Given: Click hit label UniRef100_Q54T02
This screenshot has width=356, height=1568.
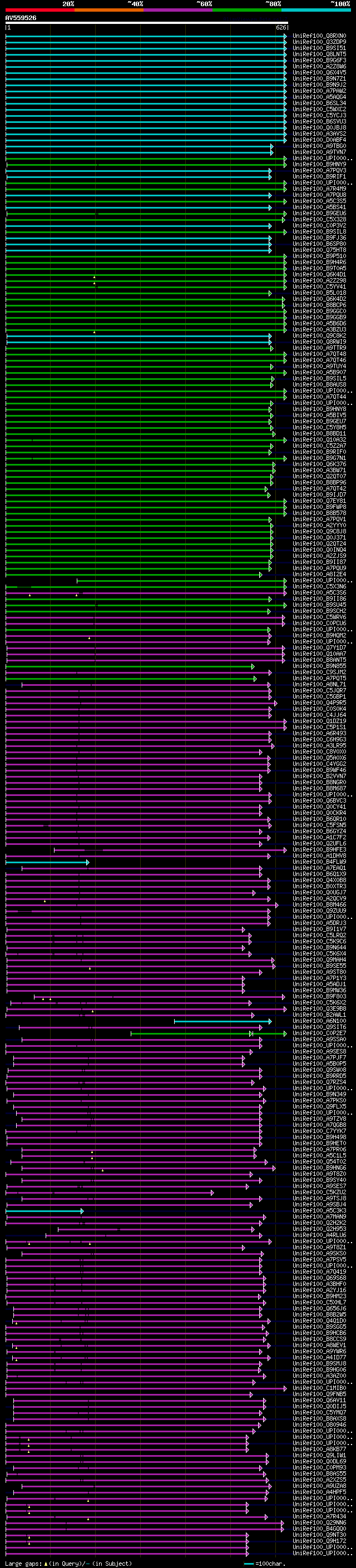Looking at the screenshot, I should 319,1162.
